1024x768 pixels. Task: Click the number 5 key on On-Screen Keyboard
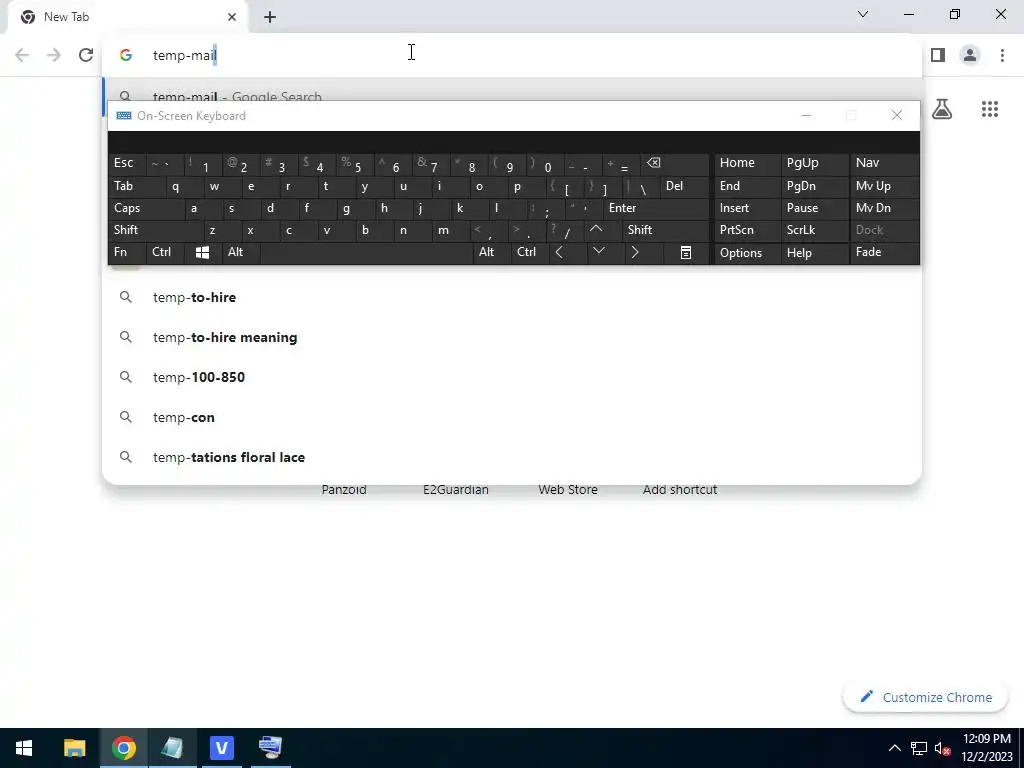(x=355, y=163)
